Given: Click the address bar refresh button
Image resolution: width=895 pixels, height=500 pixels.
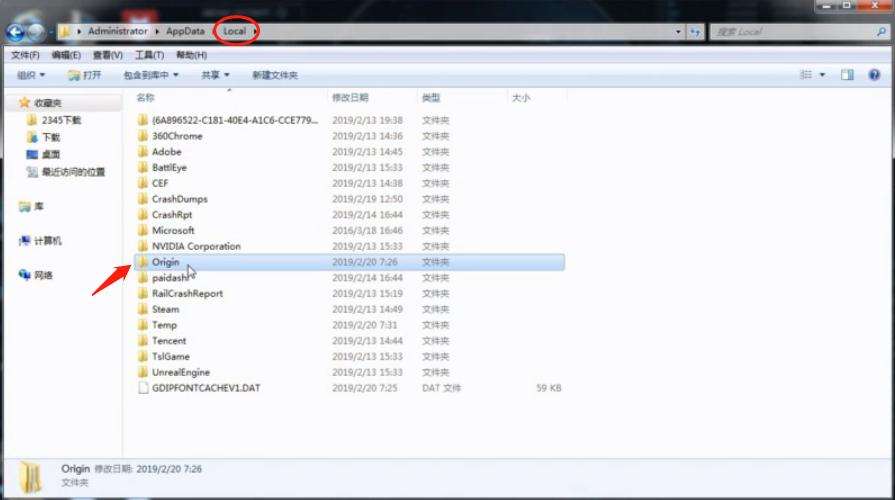Looking at the screenshot, I should coord(695,32).
